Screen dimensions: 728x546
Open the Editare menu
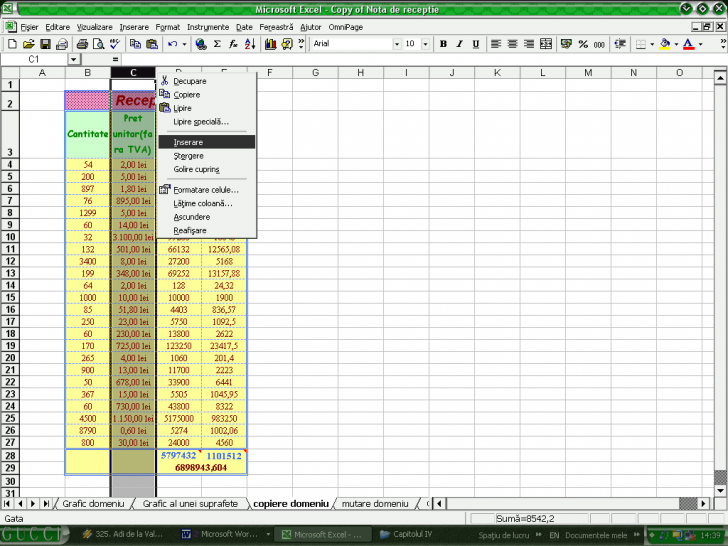(58, 27)
